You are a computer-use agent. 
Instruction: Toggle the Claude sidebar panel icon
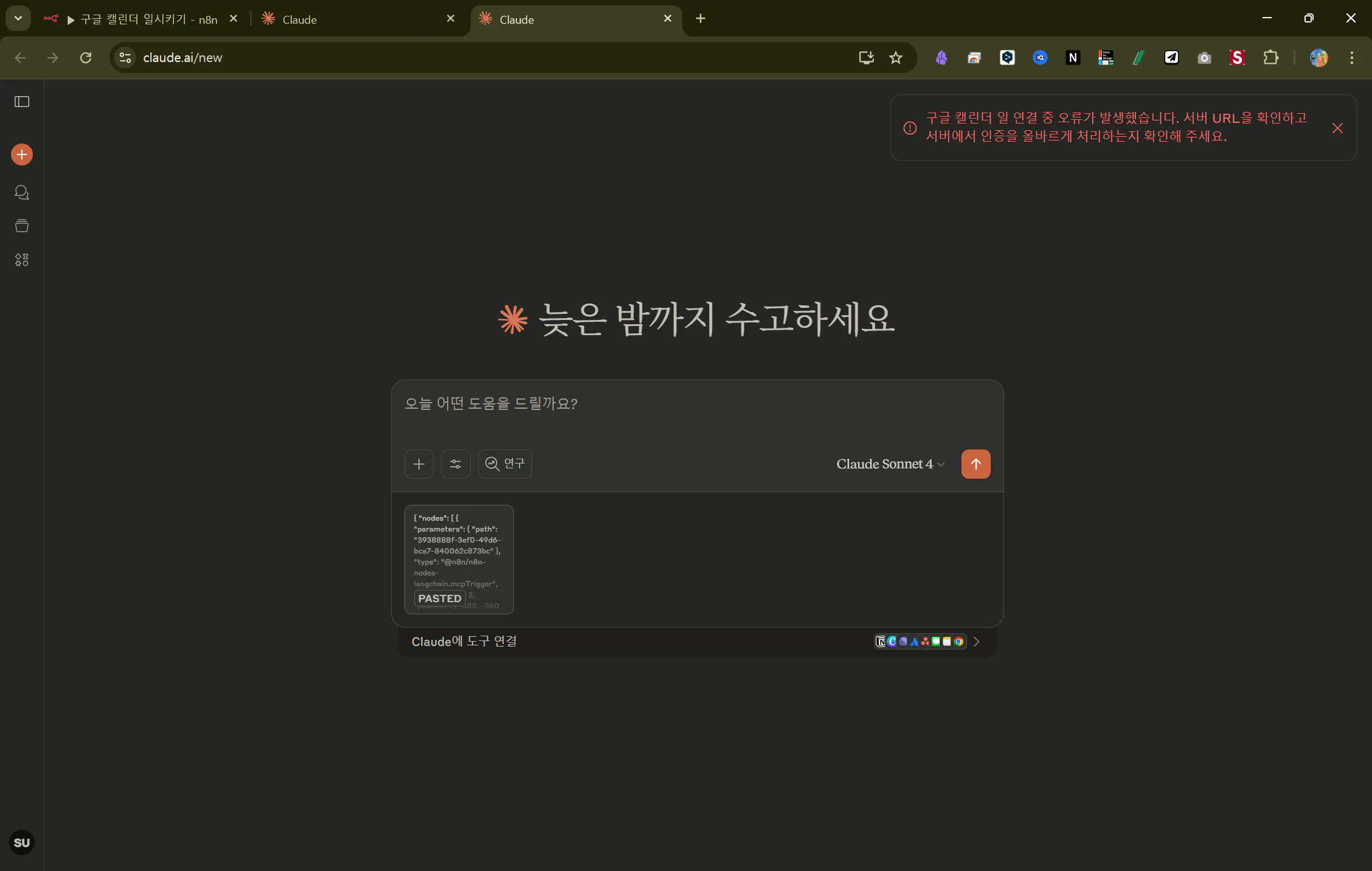pyautogui.click(x=22, y=102)
